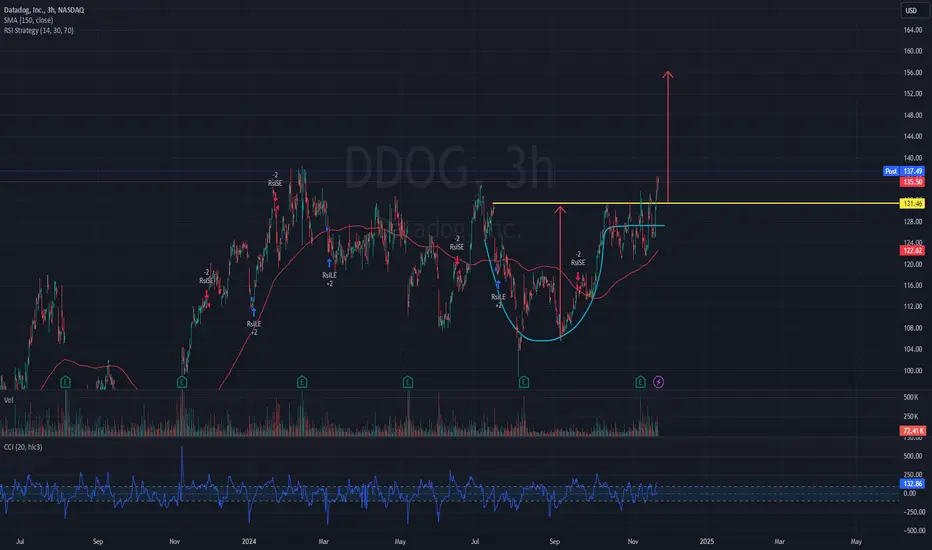Click the purple lightning event icon

pos(659,382)
